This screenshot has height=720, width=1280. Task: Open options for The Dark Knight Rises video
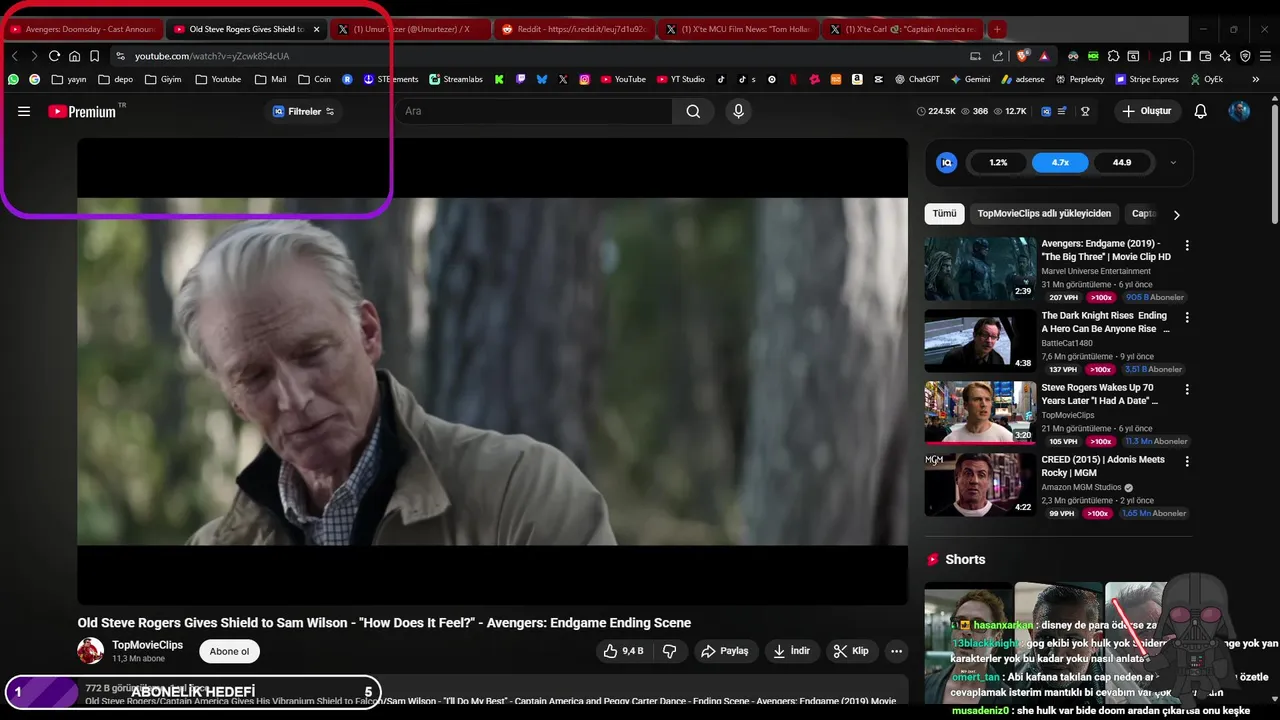point(1187,317)
